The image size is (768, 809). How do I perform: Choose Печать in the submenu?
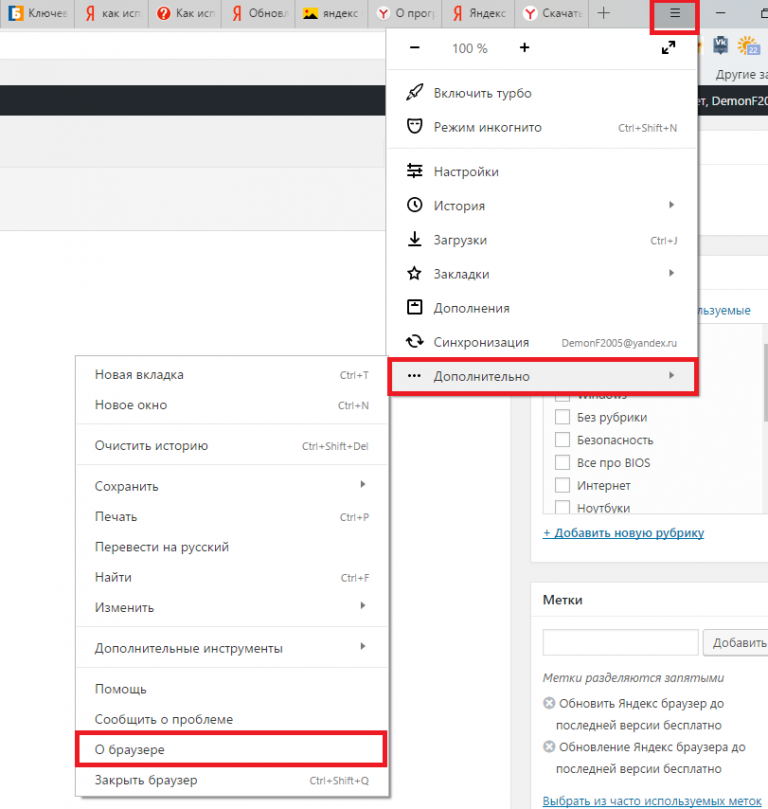coord(232,516)
